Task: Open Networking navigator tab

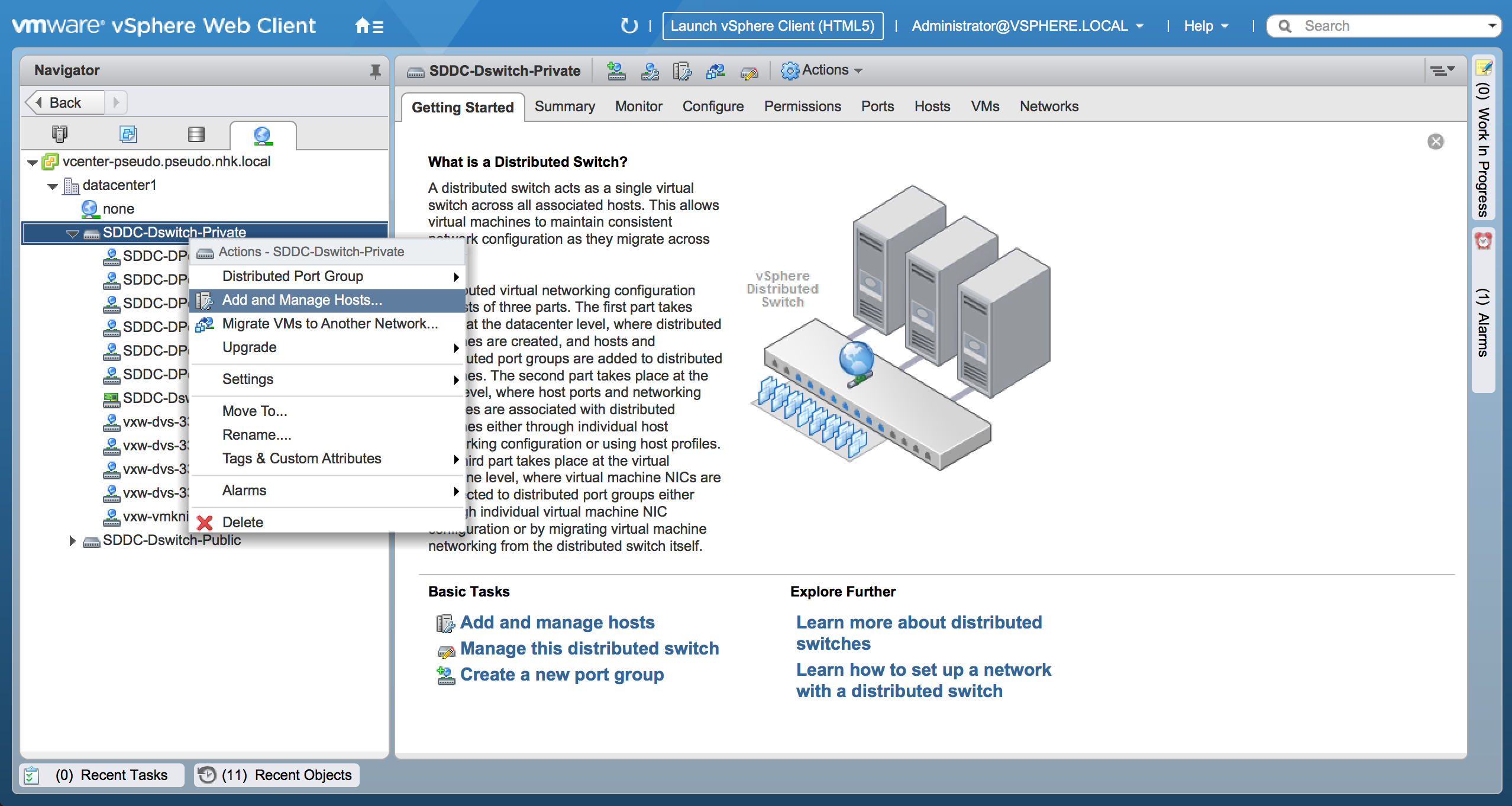Action: [263, 135]
